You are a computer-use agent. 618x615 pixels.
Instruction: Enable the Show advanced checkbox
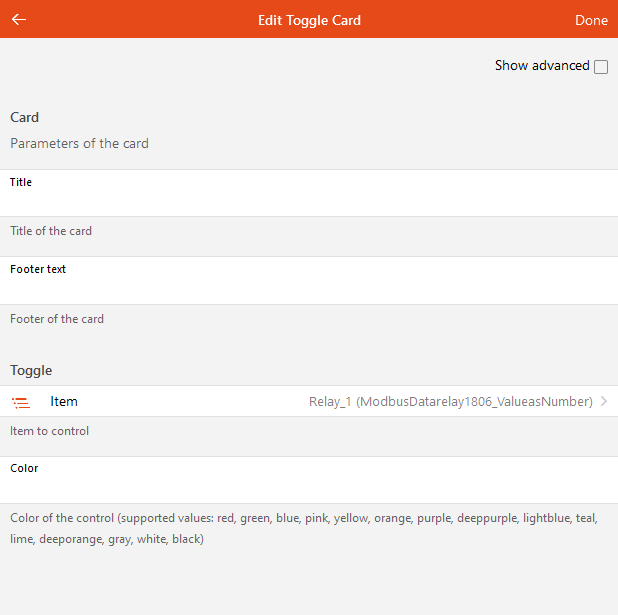point(601,67)
